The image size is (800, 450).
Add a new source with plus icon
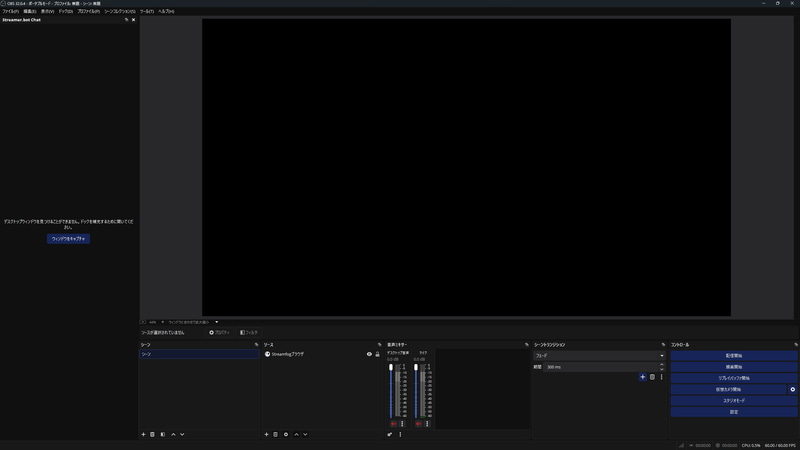[x=266, y=435]
